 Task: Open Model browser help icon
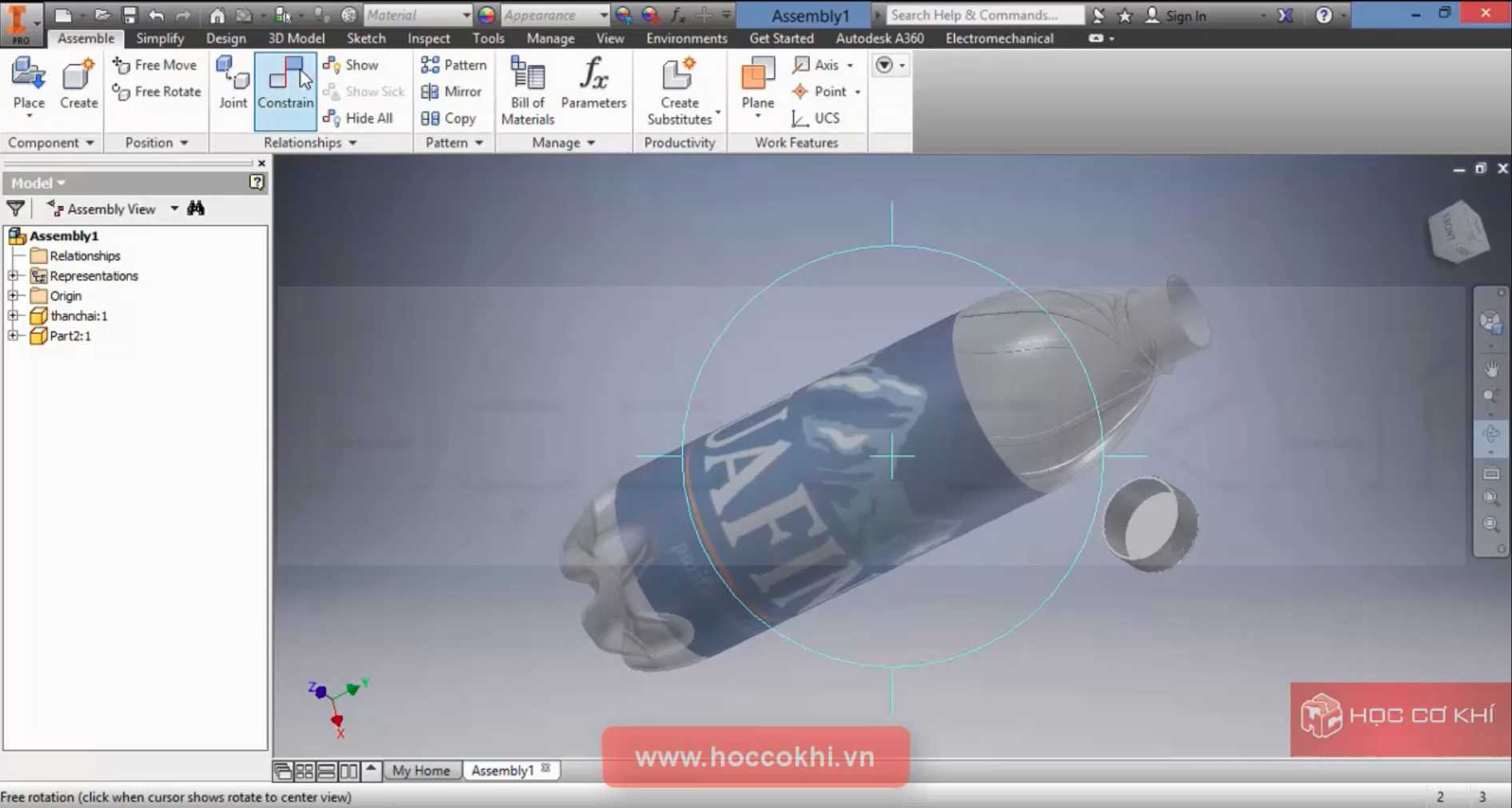click(x=257, y=182)
